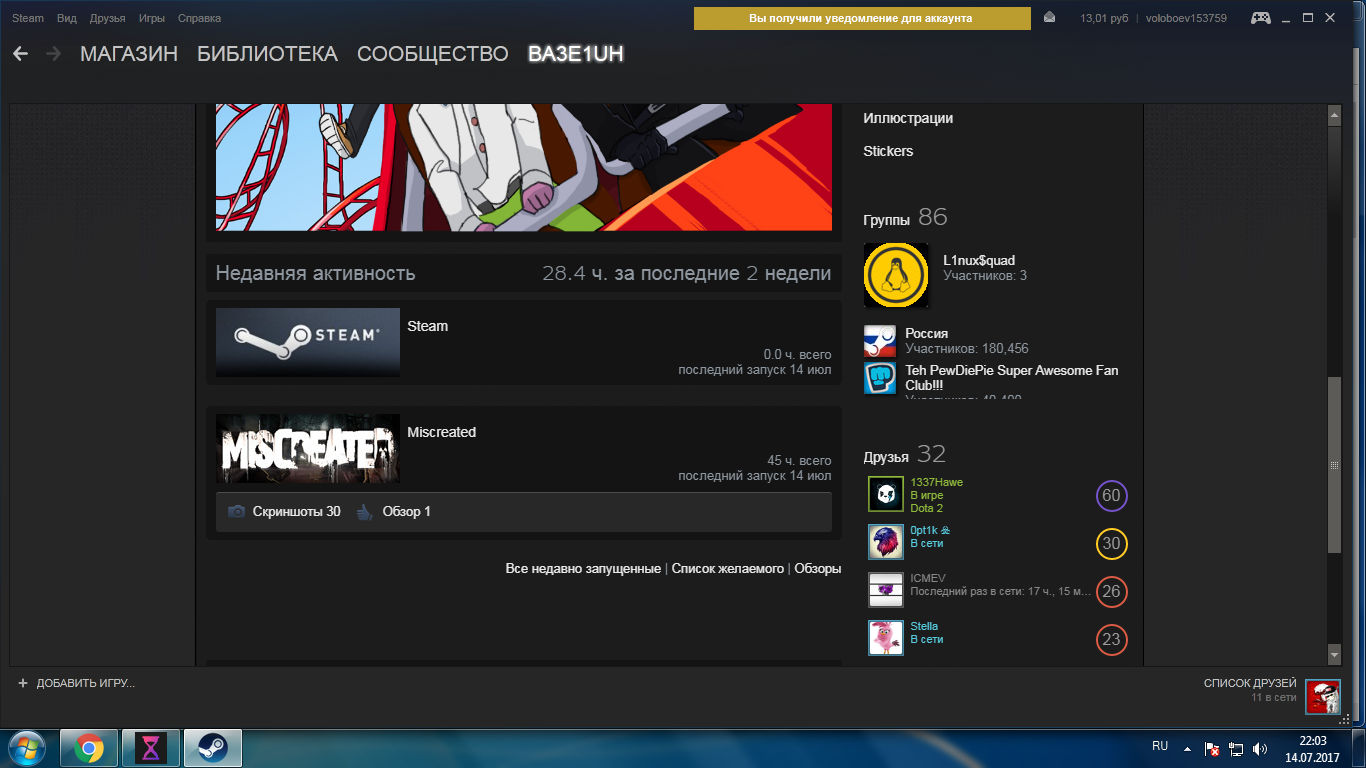Screen dimensions: 1366x768
Task: Open the Steam menu
Action: 28,18
